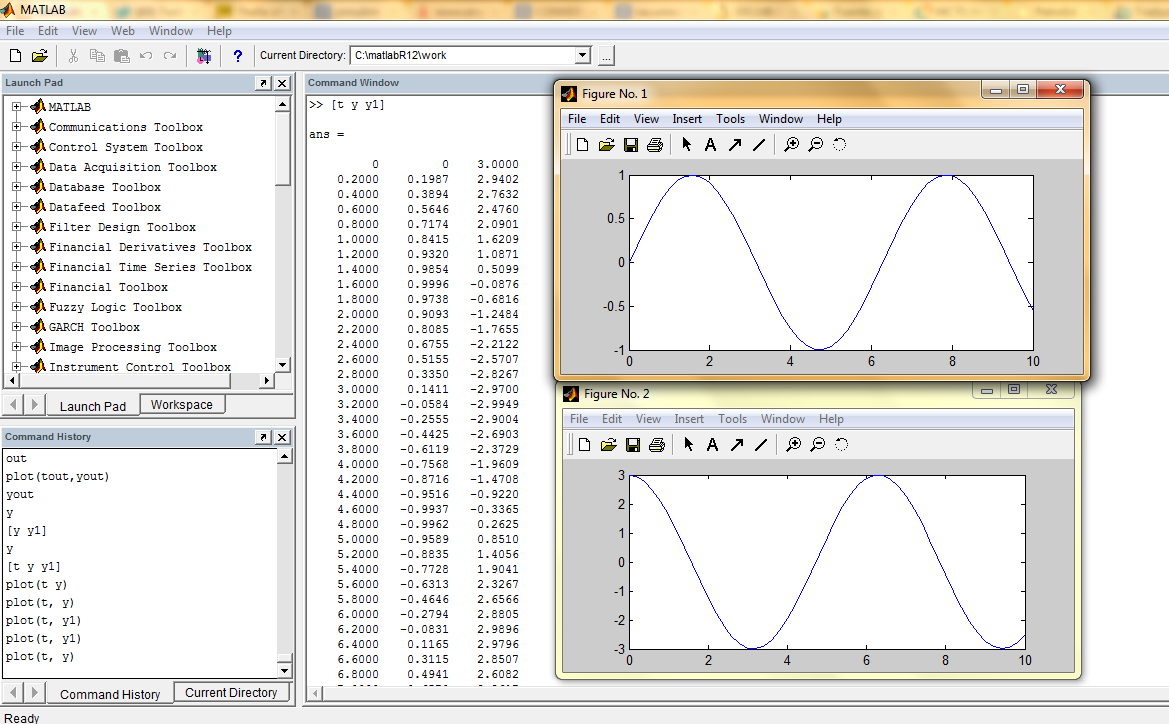Click the Undo icon on the main toolbar
1169x724 pixels.
point(145,55)
